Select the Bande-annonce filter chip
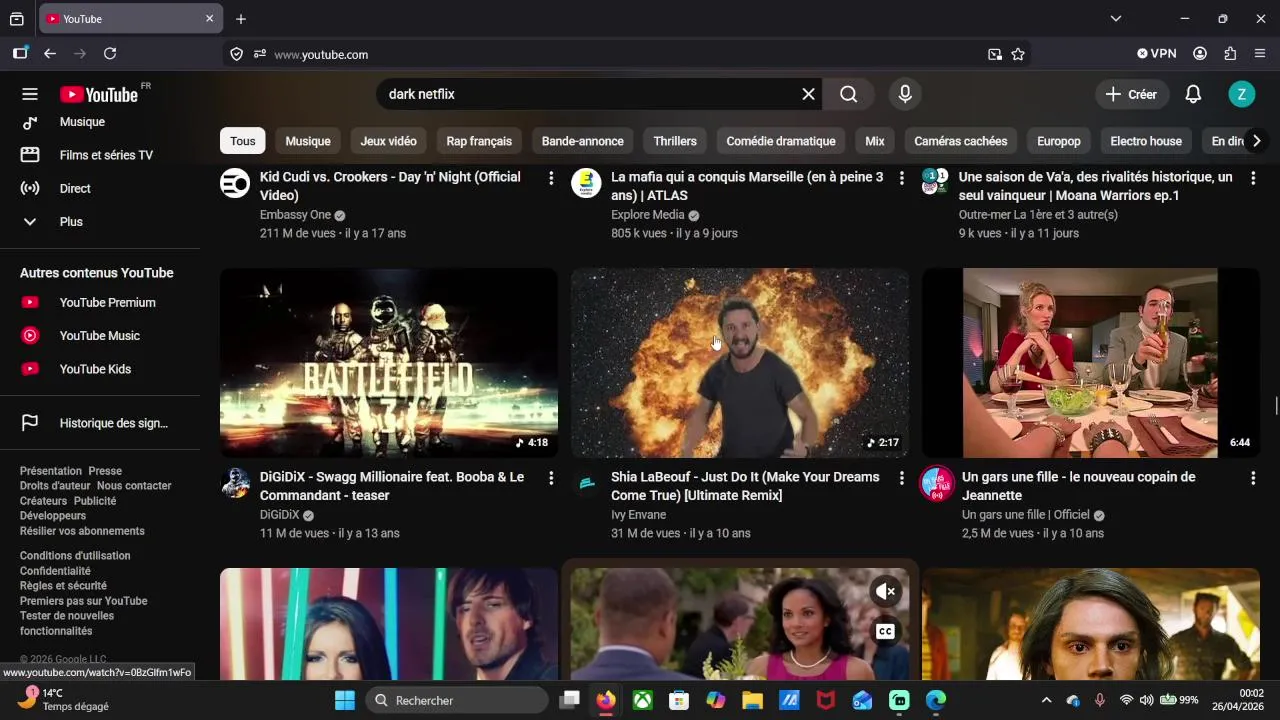This screenshot has height=720, width=1280. 583,141
